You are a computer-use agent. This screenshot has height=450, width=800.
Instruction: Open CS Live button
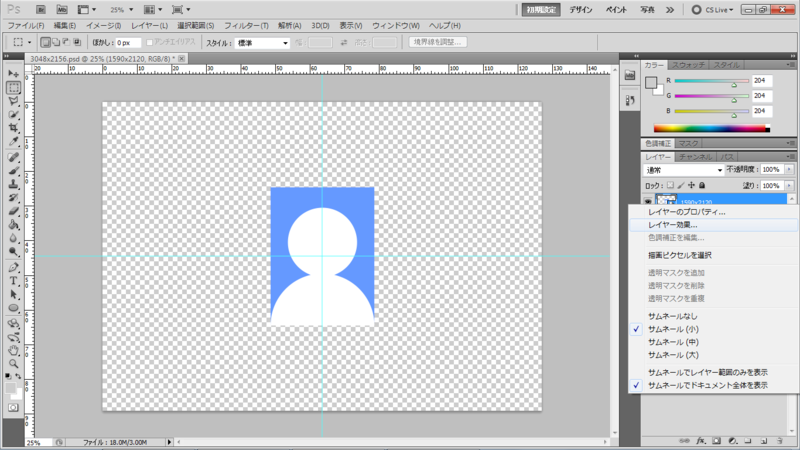[x=712, y=10]
